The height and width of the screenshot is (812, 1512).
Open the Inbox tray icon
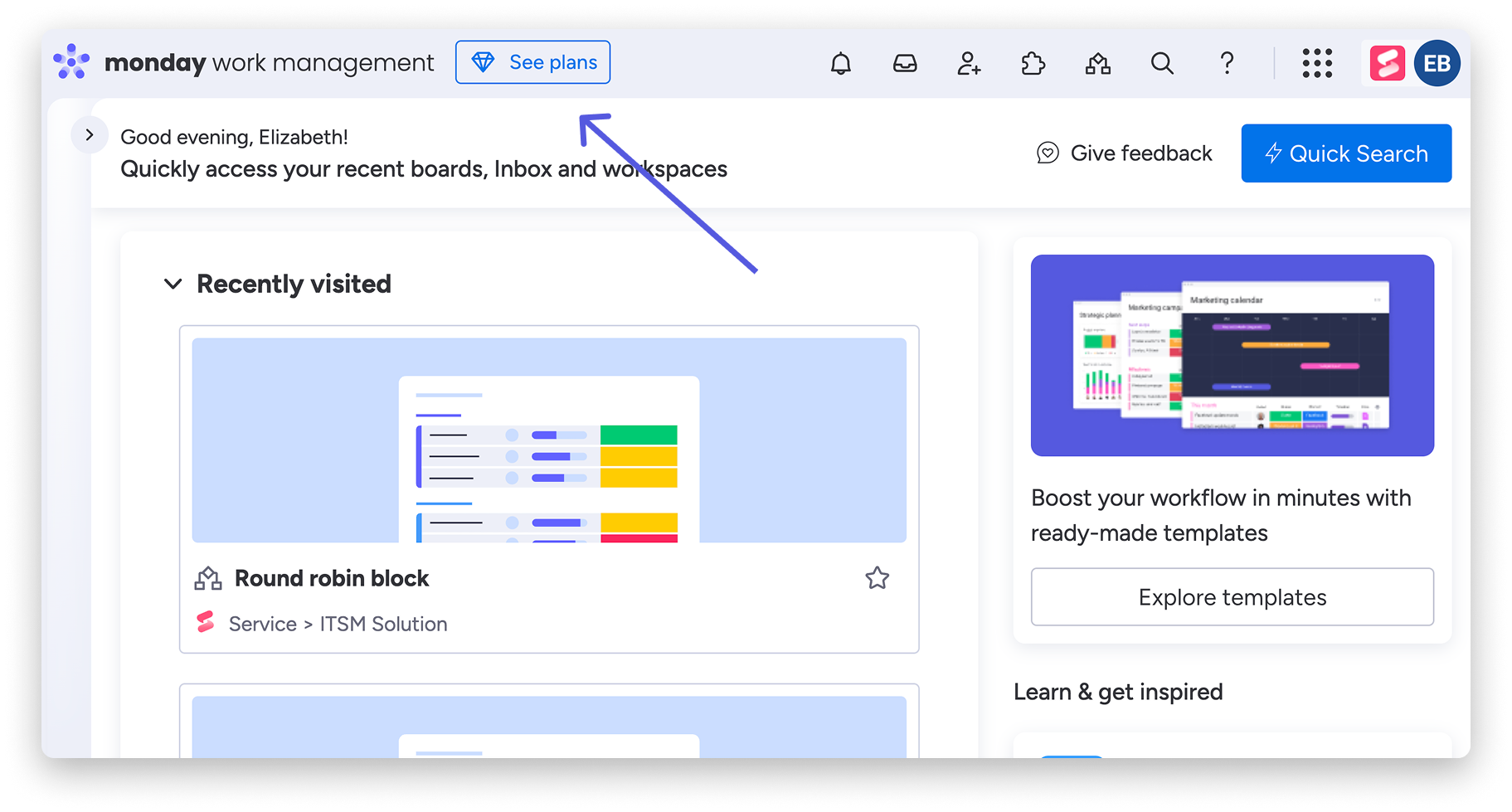(904, 64)
